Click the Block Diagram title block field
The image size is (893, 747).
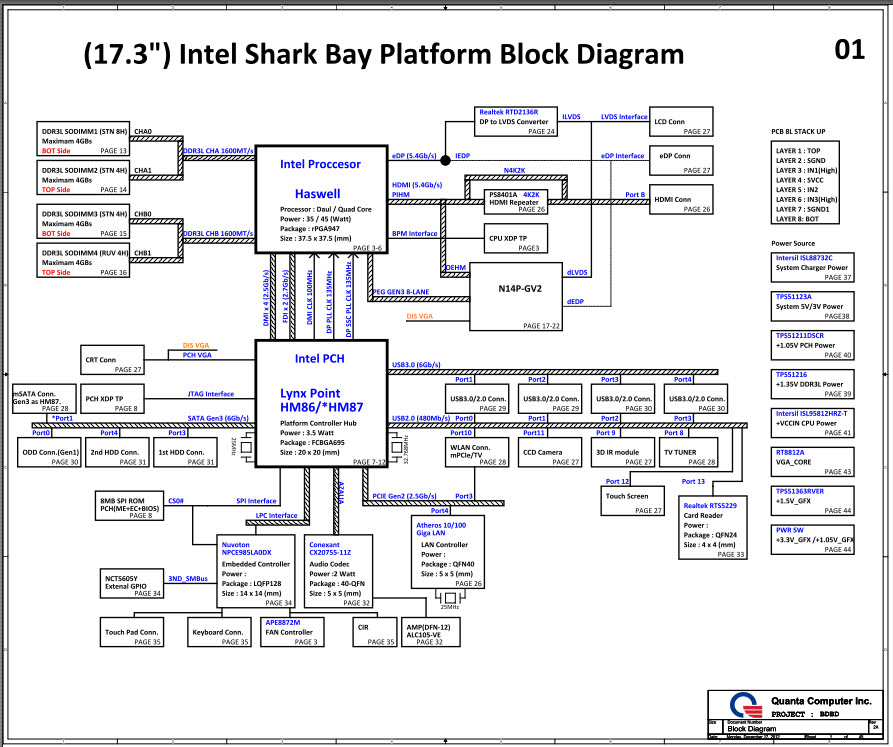752,728
